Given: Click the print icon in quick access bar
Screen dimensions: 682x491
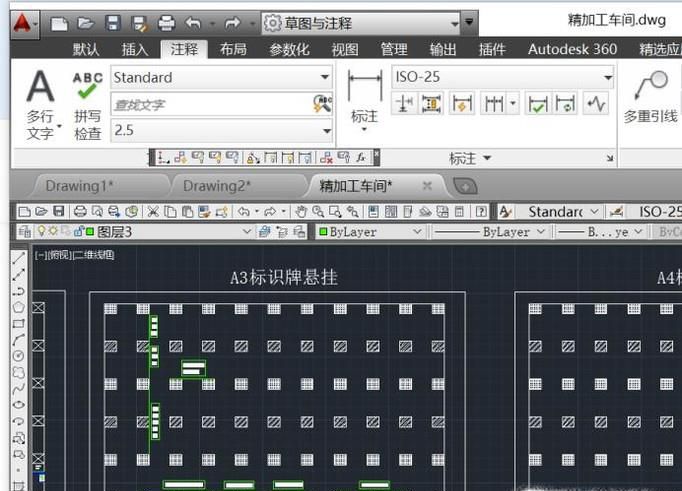Looking at the screenshot, I should pyautogui.click(x=165, y=23).
